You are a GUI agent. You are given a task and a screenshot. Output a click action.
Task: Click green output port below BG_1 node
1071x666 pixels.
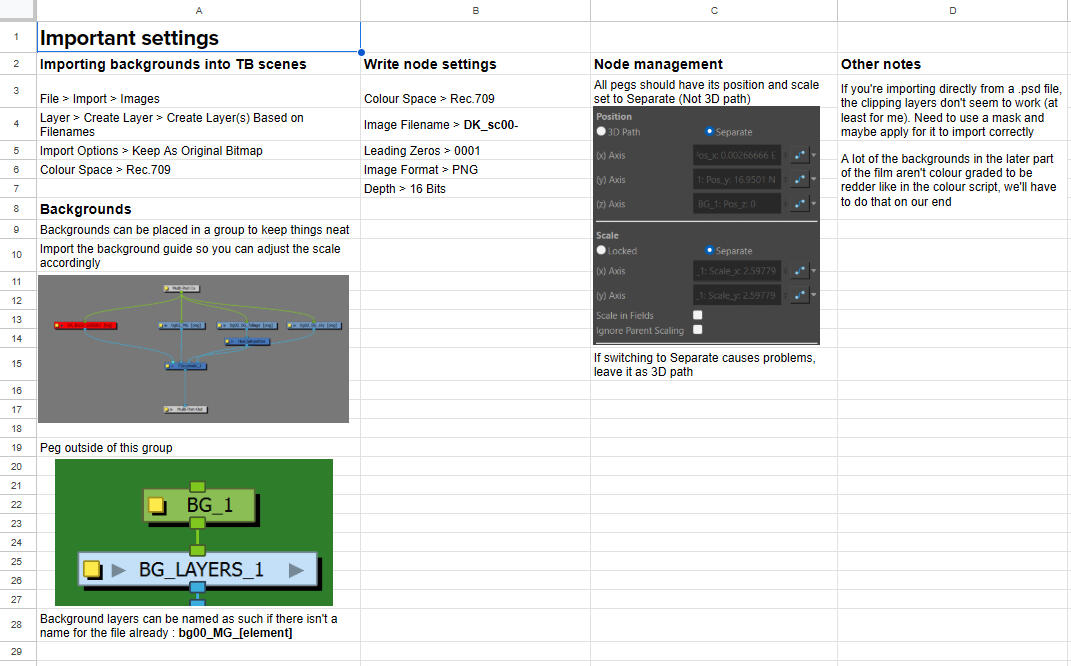click(198, 523)
